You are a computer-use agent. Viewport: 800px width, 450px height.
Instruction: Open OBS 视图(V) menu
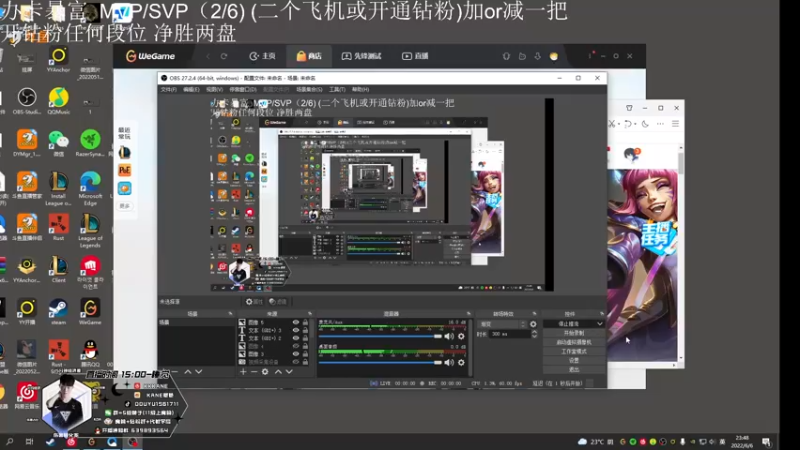tap(214, 89)
